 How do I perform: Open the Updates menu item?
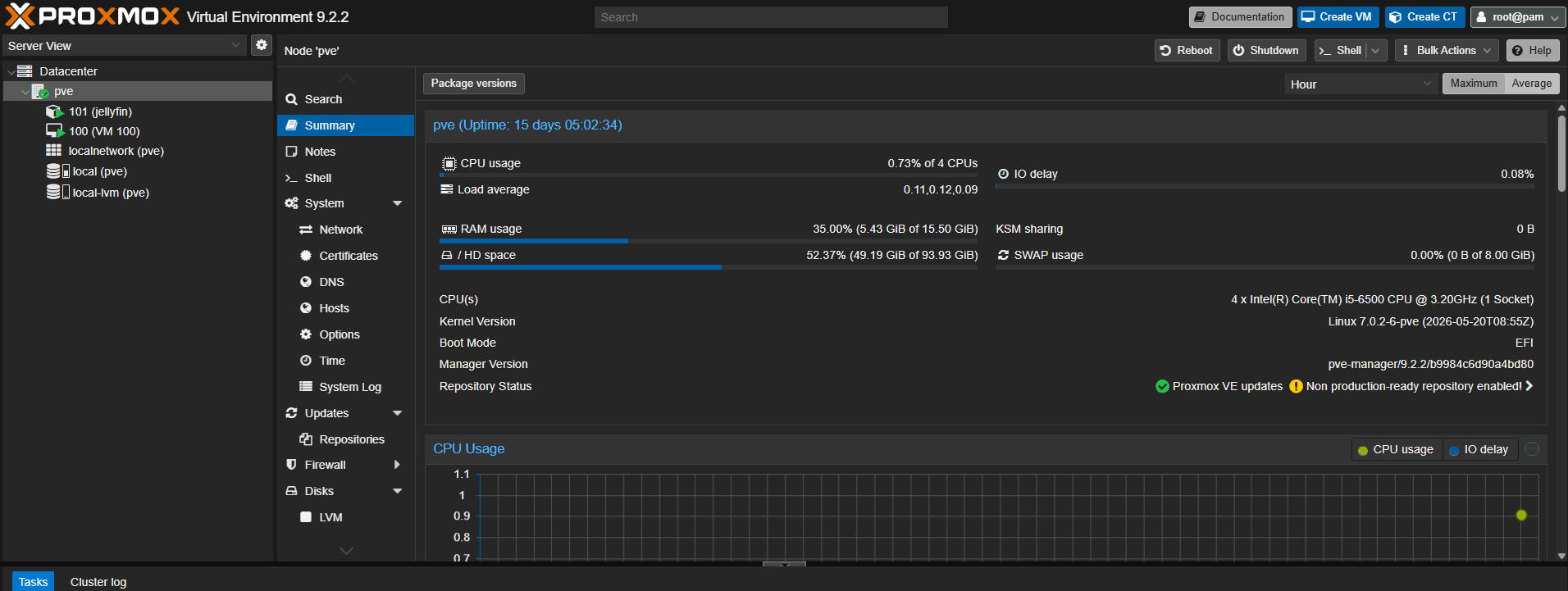345,413
